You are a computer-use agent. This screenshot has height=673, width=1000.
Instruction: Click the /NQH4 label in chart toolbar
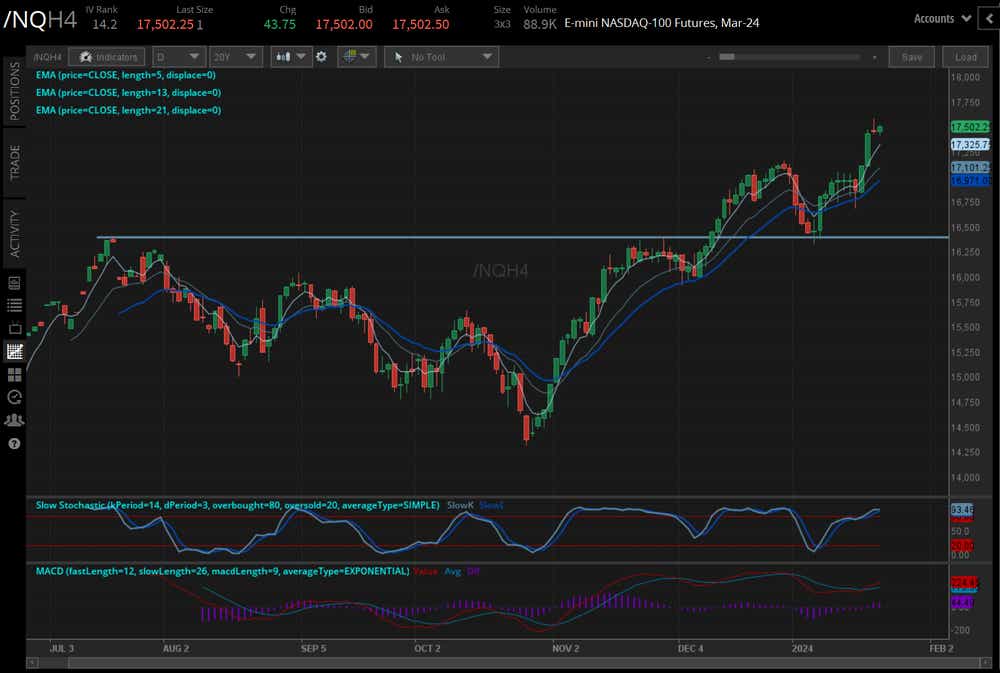pos(47,57)
